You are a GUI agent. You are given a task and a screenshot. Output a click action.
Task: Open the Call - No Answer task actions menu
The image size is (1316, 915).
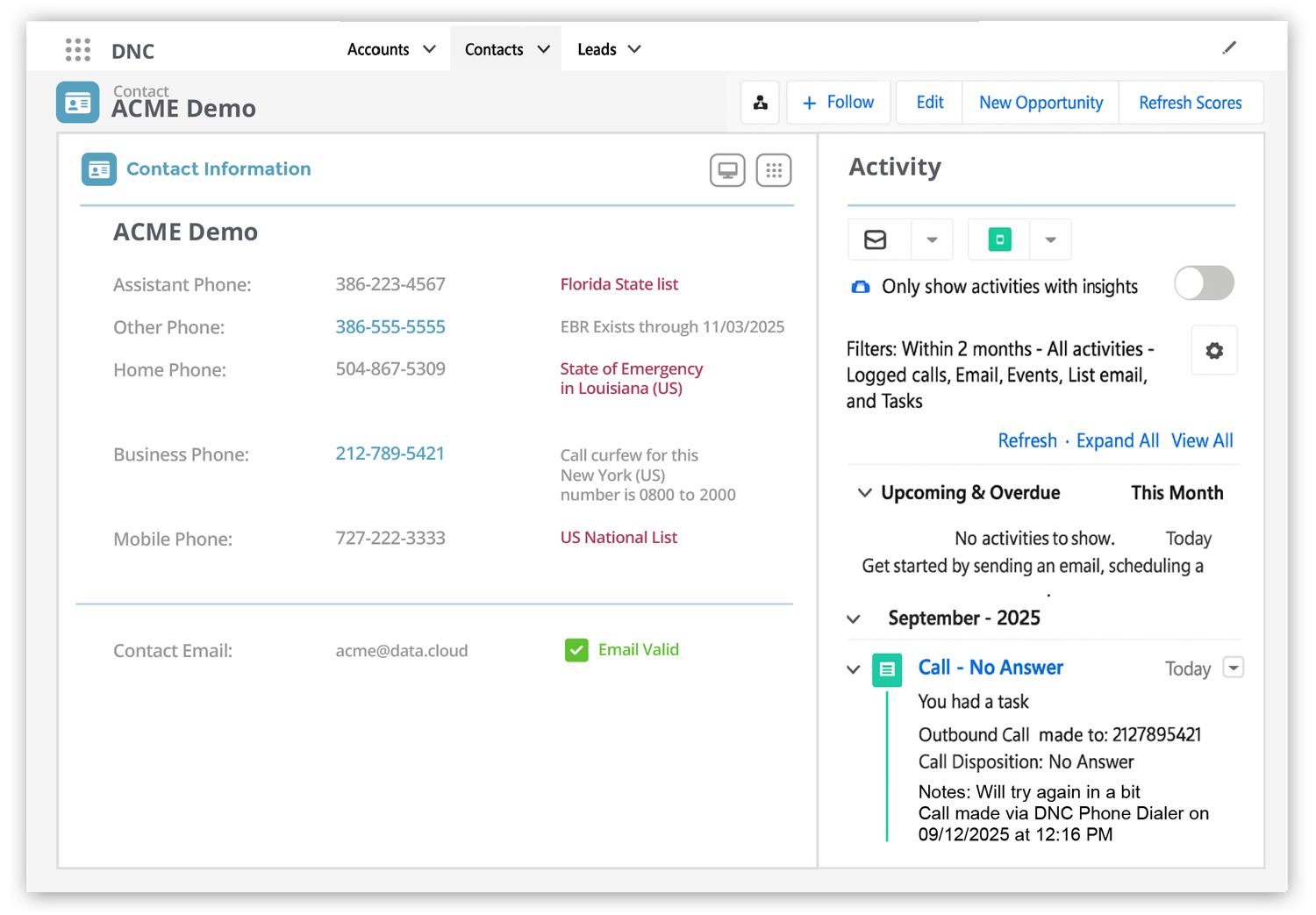click(1233, 668)
